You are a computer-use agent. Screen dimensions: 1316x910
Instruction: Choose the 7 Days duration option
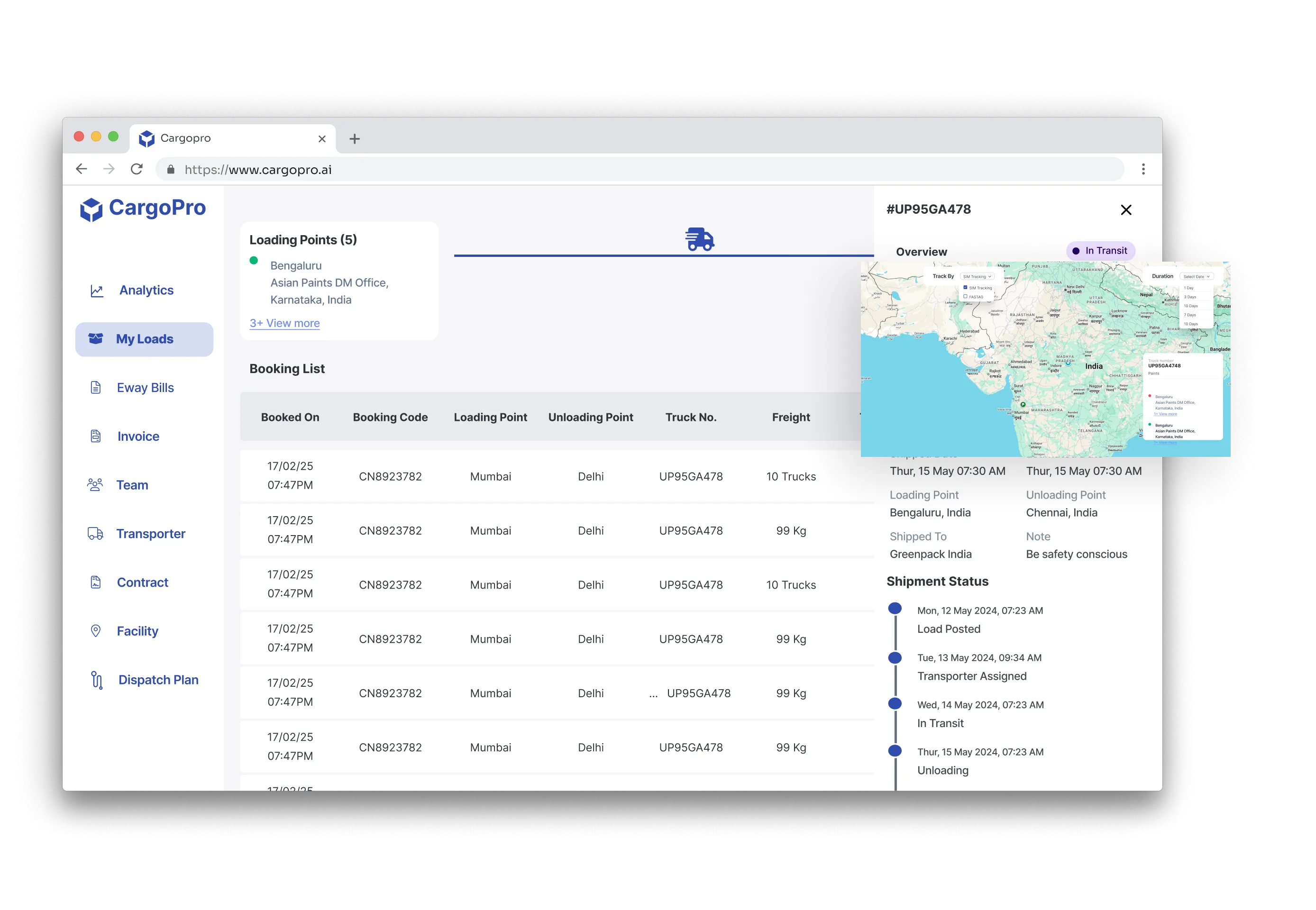tap(1189, 315)
